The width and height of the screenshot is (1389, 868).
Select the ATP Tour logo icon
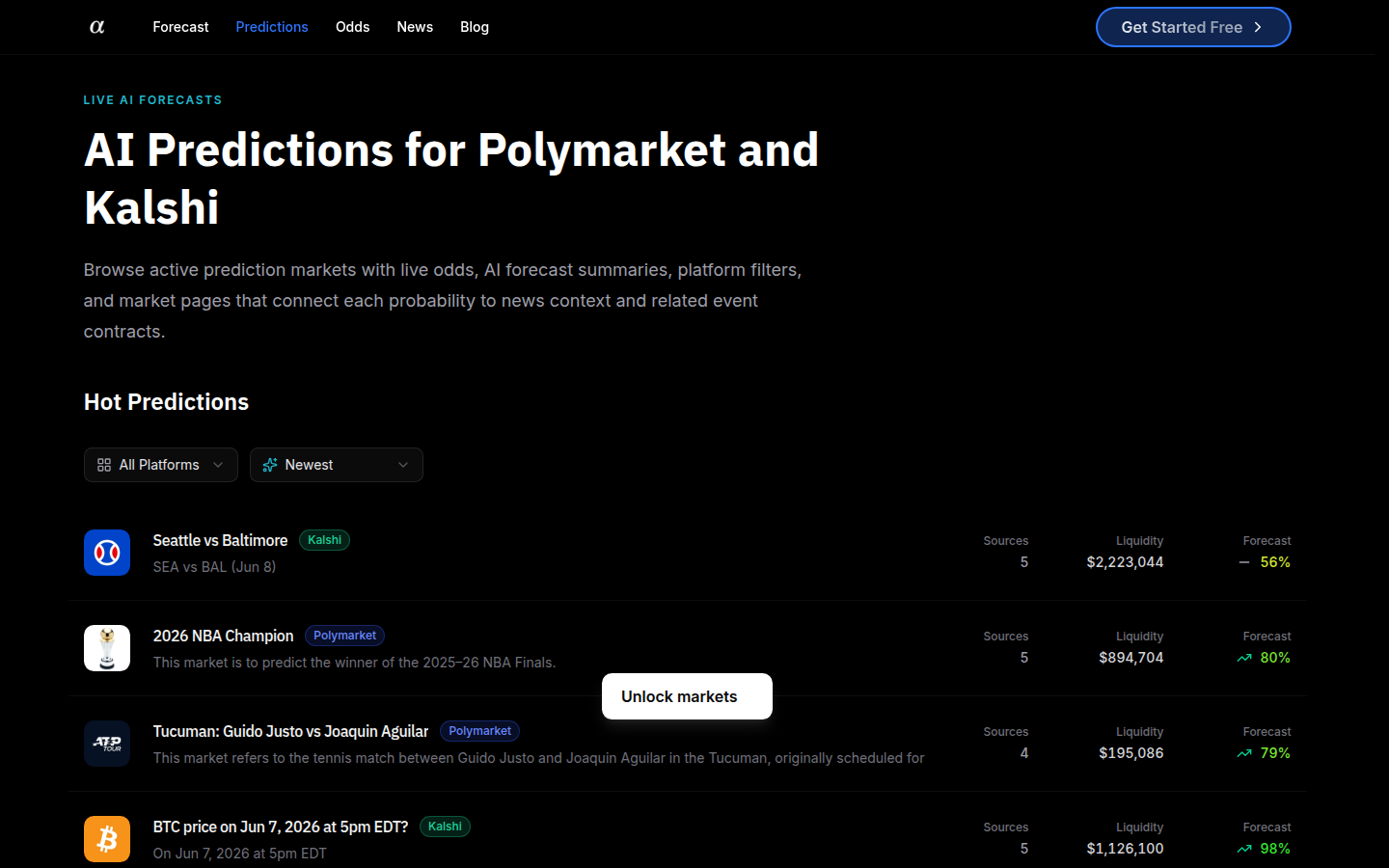click(x=107, y=744)
